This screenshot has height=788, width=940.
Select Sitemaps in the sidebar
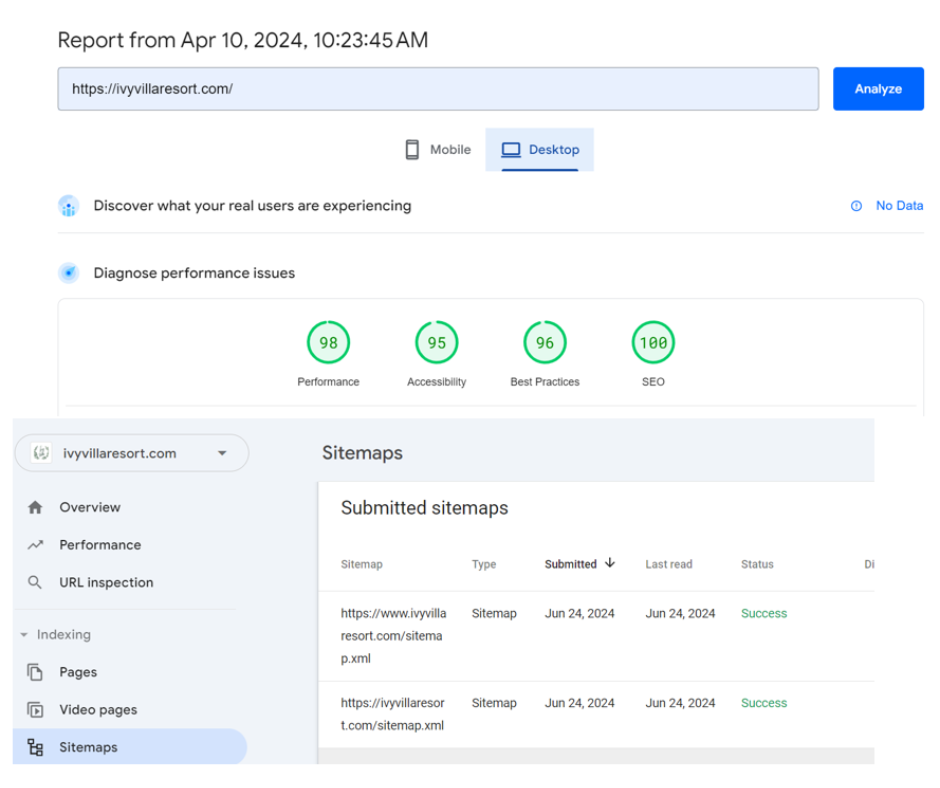tap(88, 747)
